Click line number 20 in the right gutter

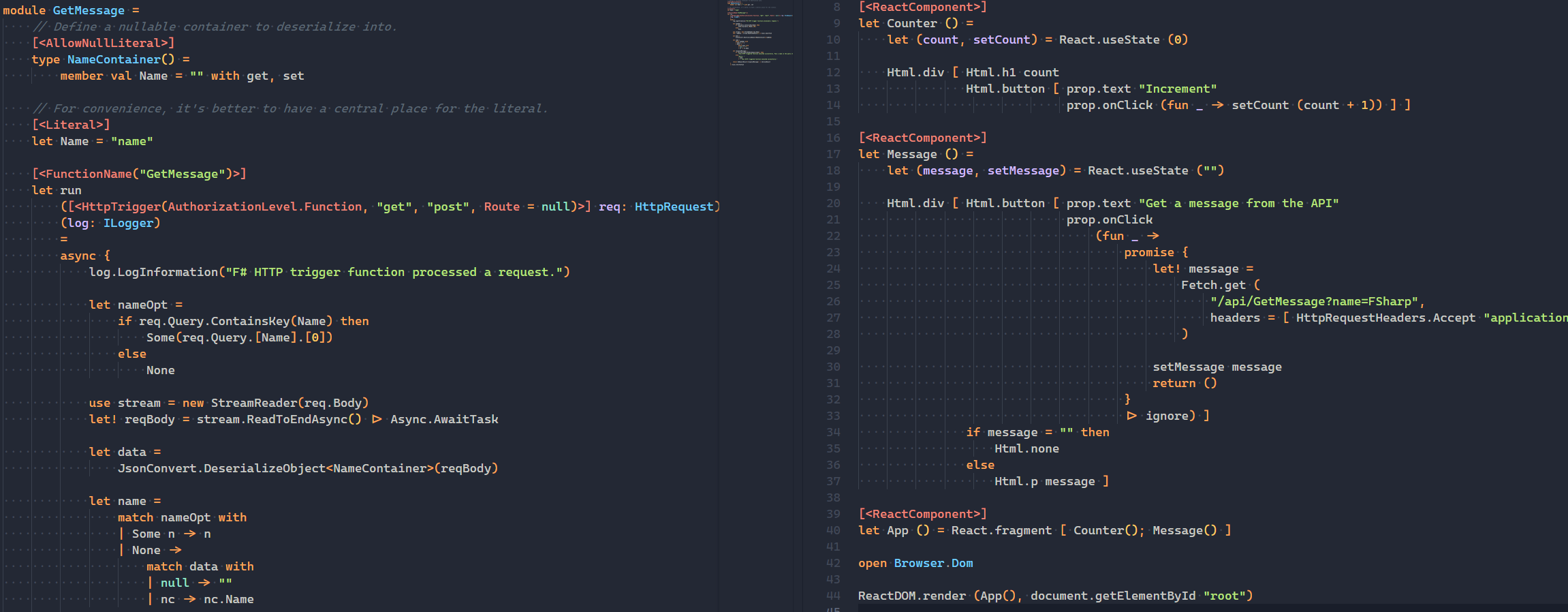(x=833, y=203)
